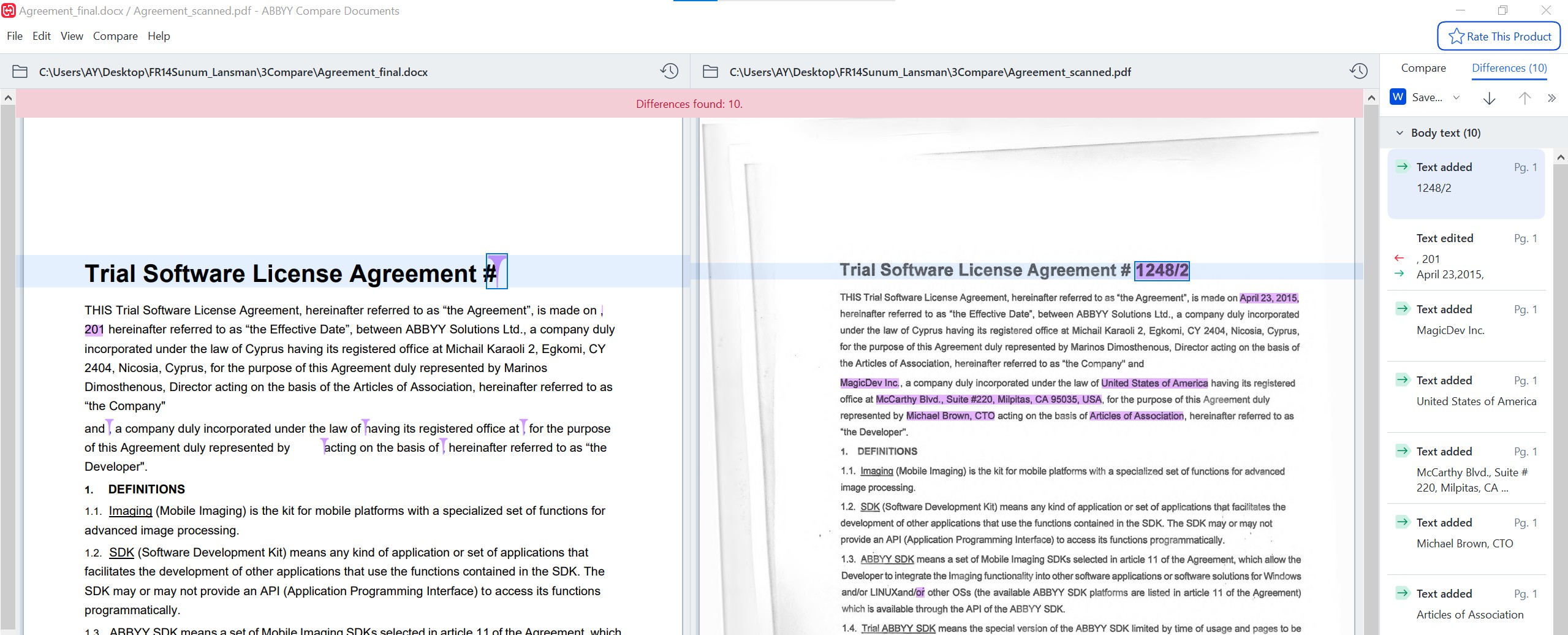Select the 'Michael Brown, CTO' difference entry
Viewport: 1568px width, 635px height.
1466,539
